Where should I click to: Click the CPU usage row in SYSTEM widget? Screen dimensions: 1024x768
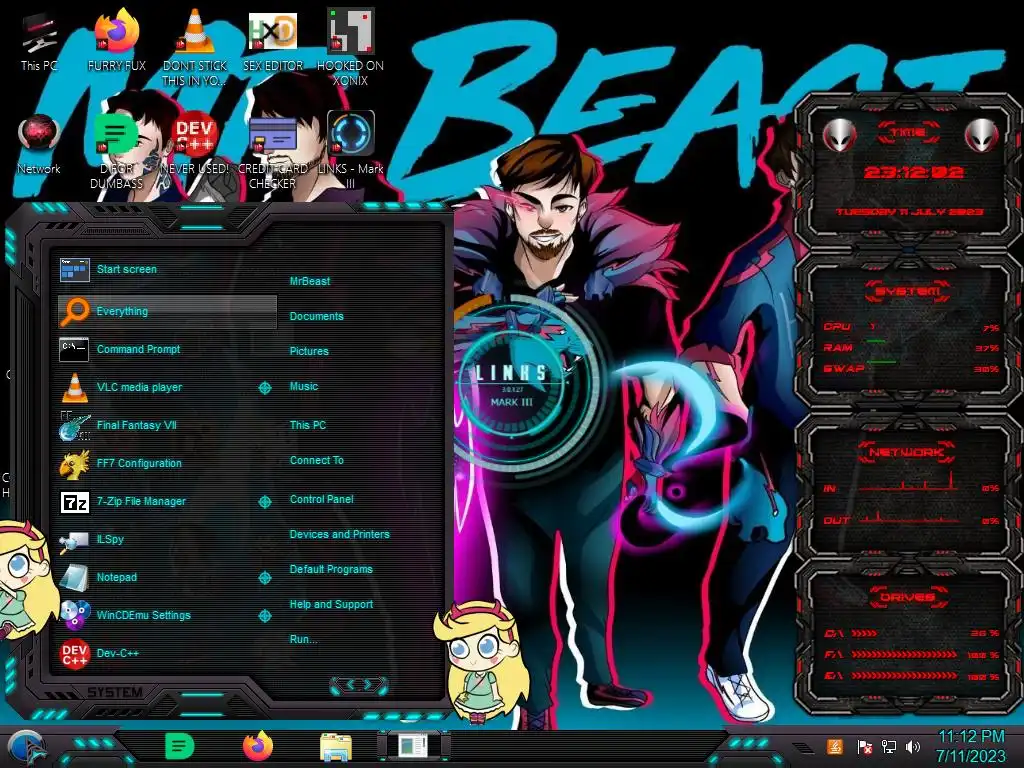tap(910, 327)
